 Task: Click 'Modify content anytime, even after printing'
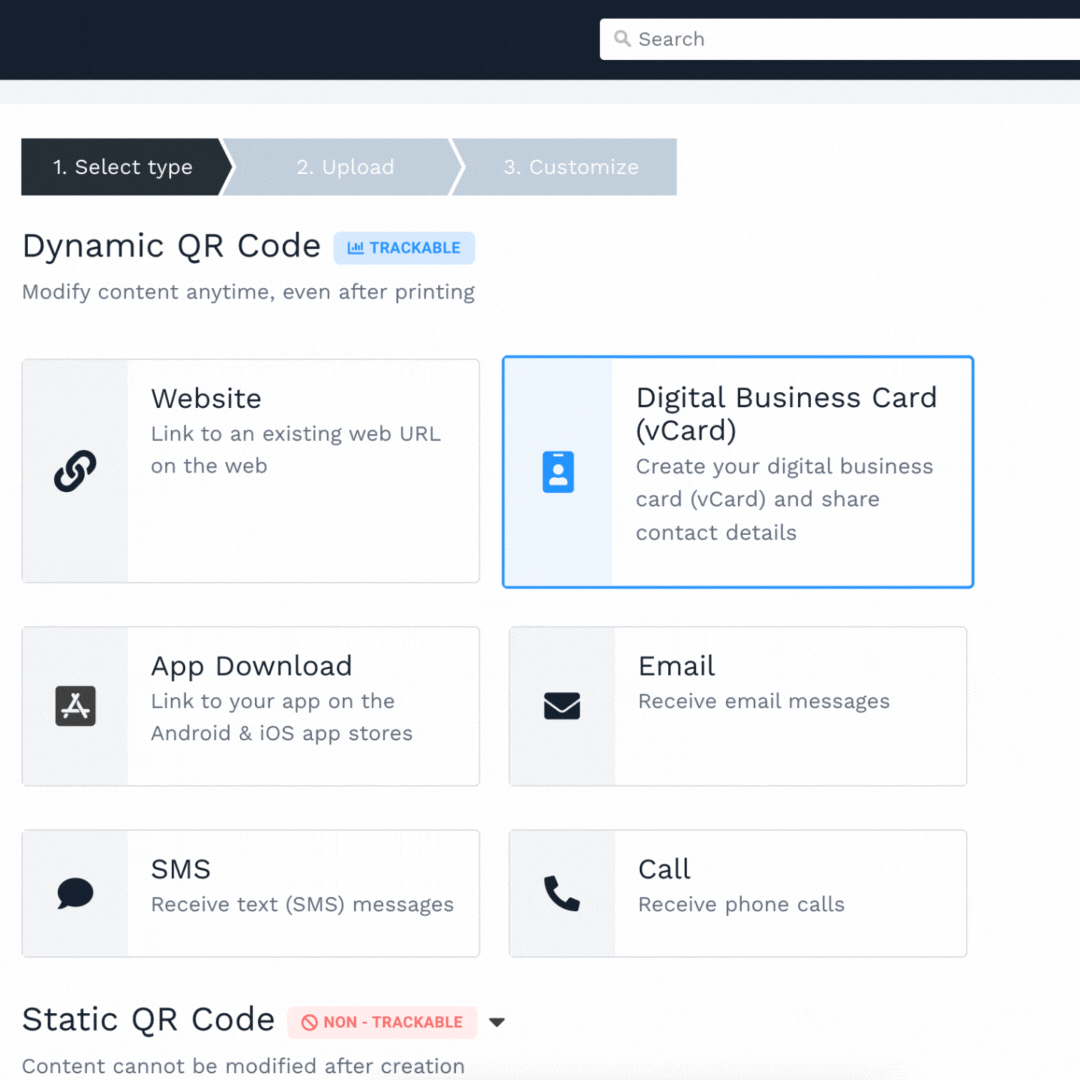[x=249, y=292]
